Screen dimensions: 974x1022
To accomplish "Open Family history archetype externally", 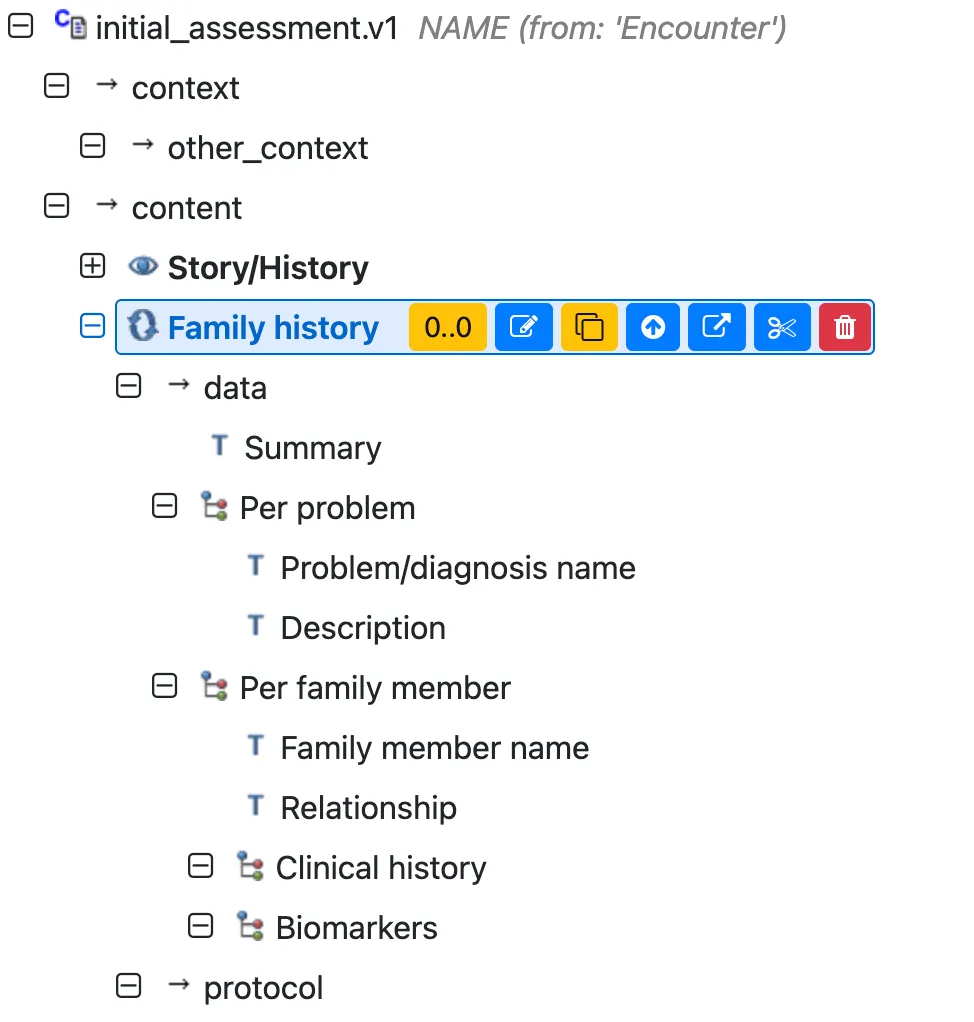I will coord(716,326).
